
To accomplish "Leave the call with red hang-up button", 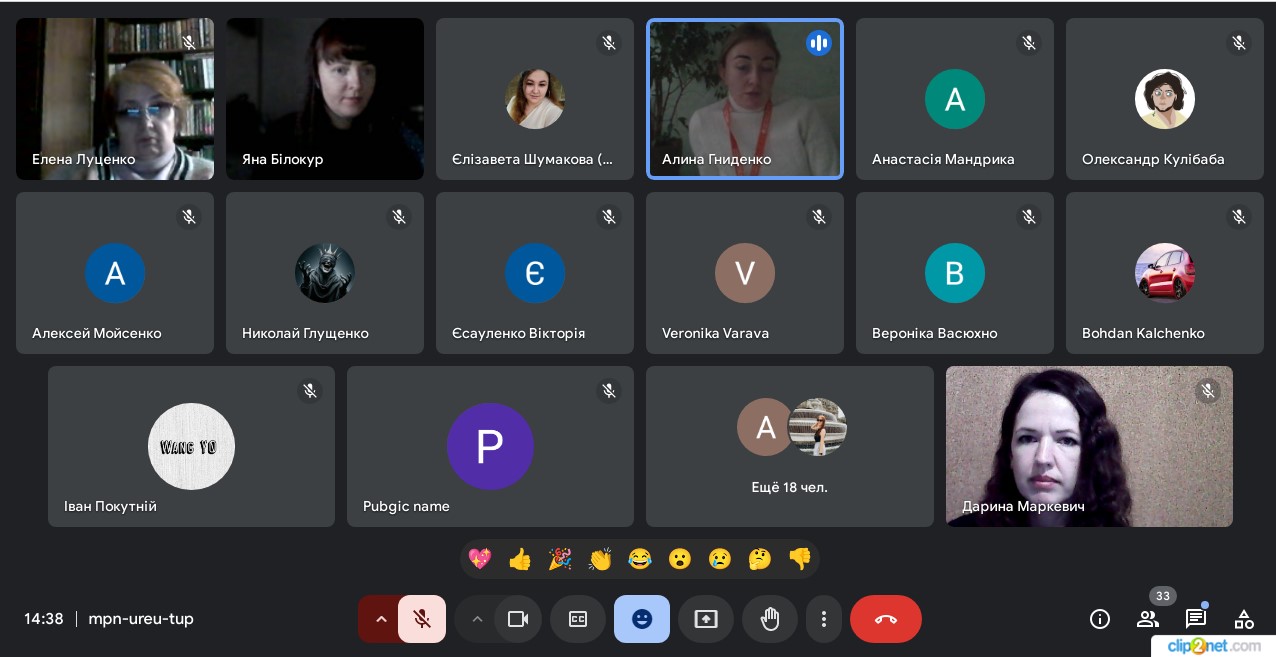I will (x=886, y=619).
